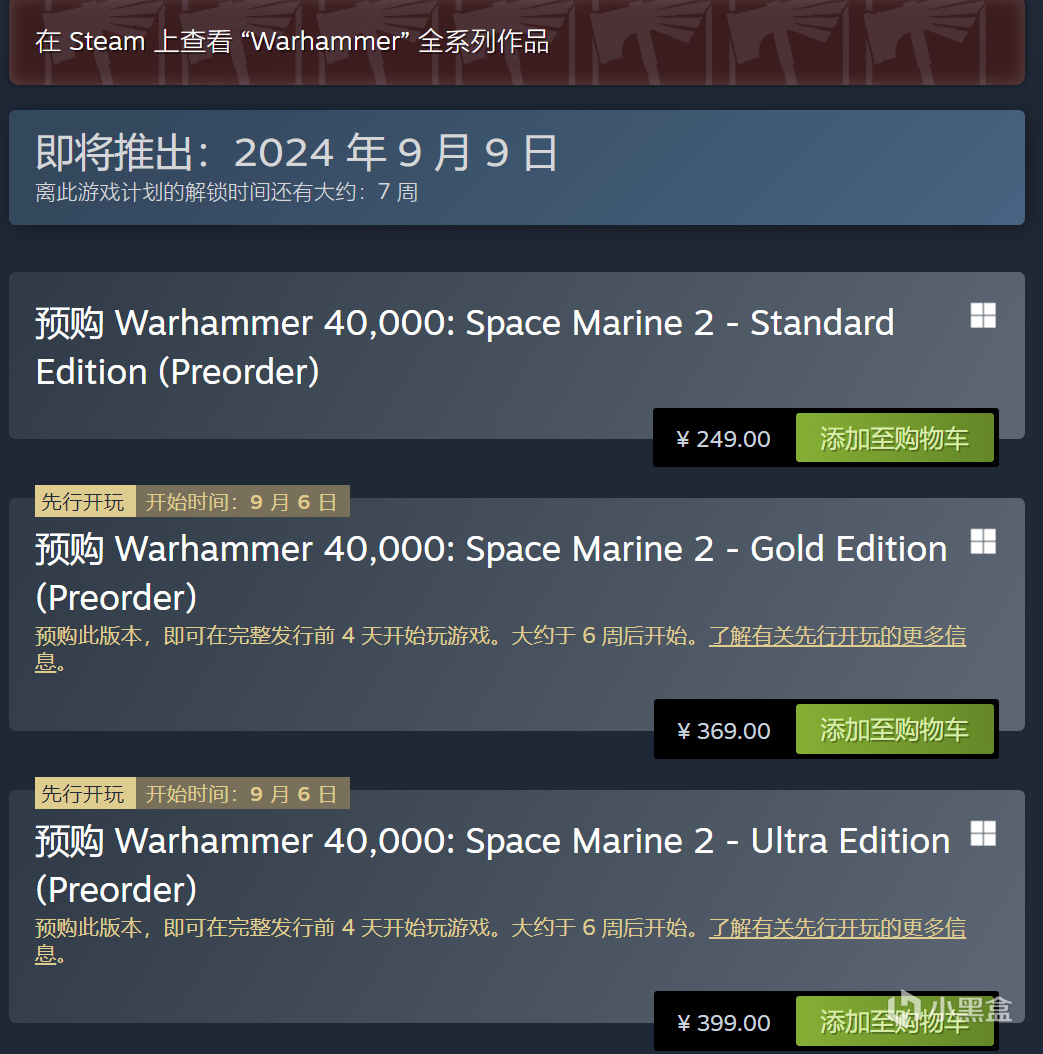Add Gold Edition to the cart
The height and width of the screenshot is (1054, 1043).
tap(894, 729)
